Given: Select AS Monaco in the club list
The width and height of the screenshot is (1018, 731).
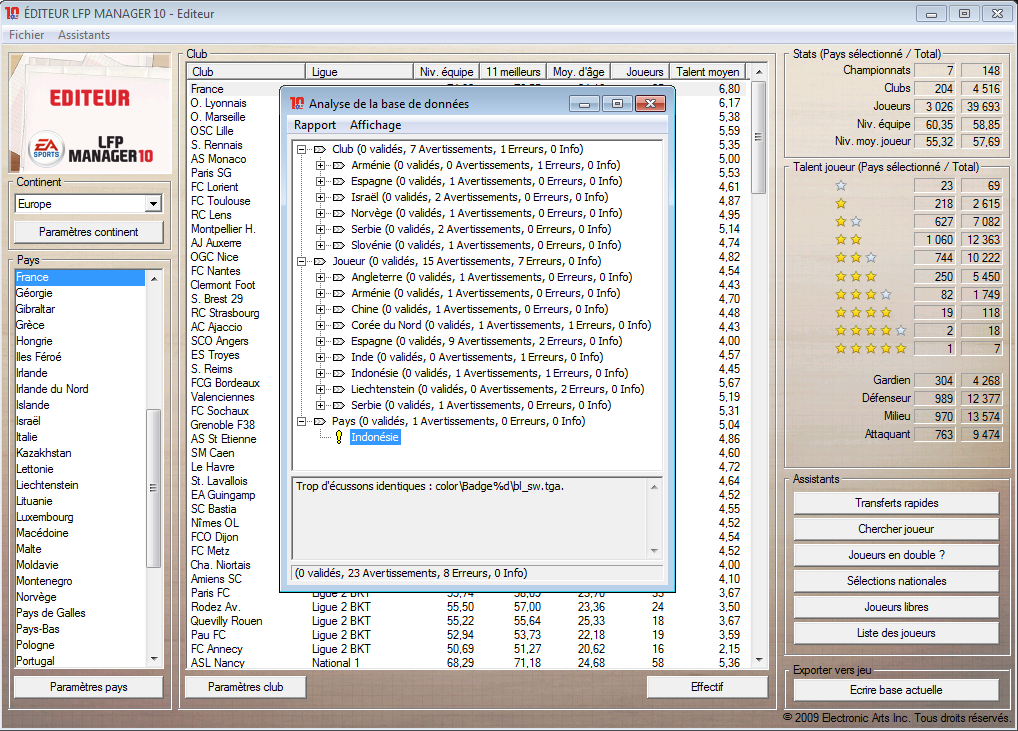Looking at the screenshot, I should pyautogui.click(x=219, y=159).
